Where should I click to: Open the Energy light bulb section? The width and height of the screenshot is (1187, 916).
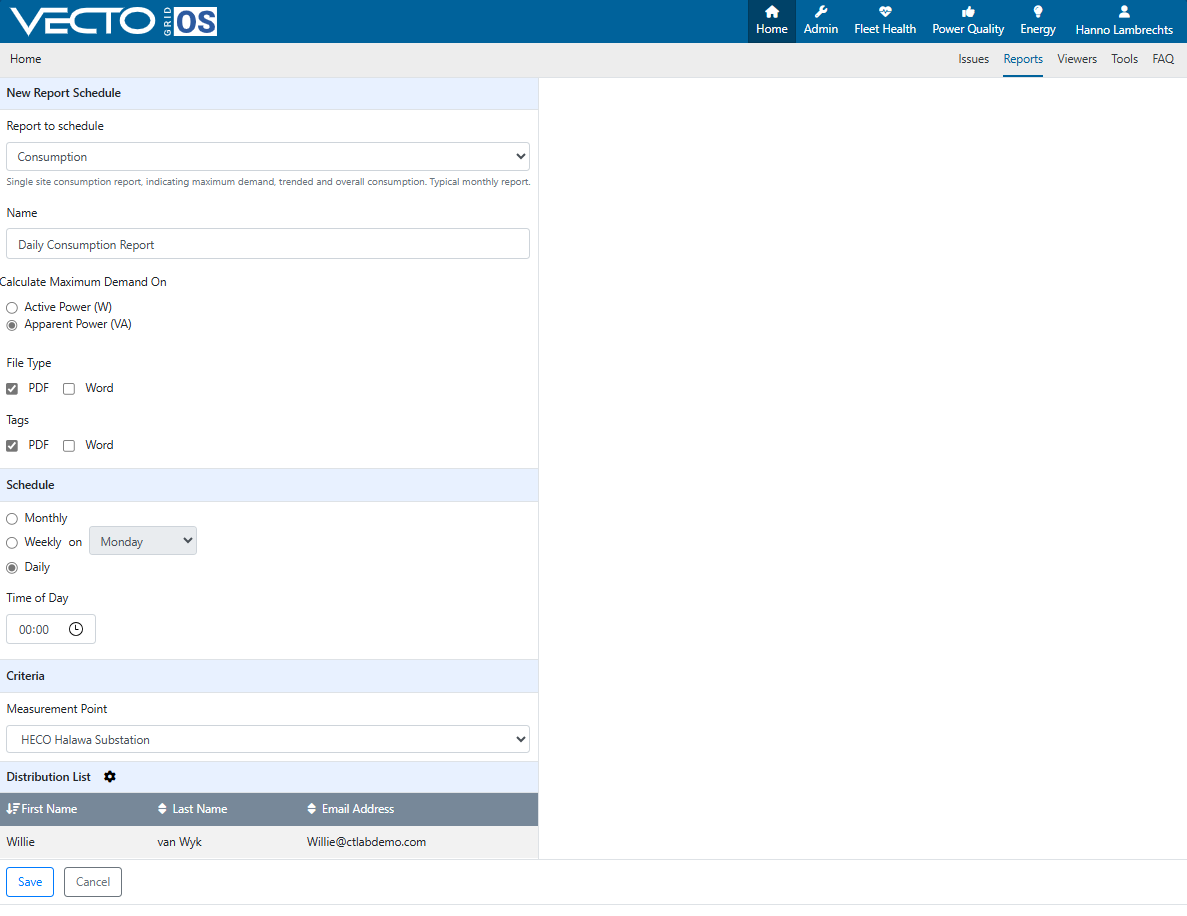click(x=1037, y=21)
